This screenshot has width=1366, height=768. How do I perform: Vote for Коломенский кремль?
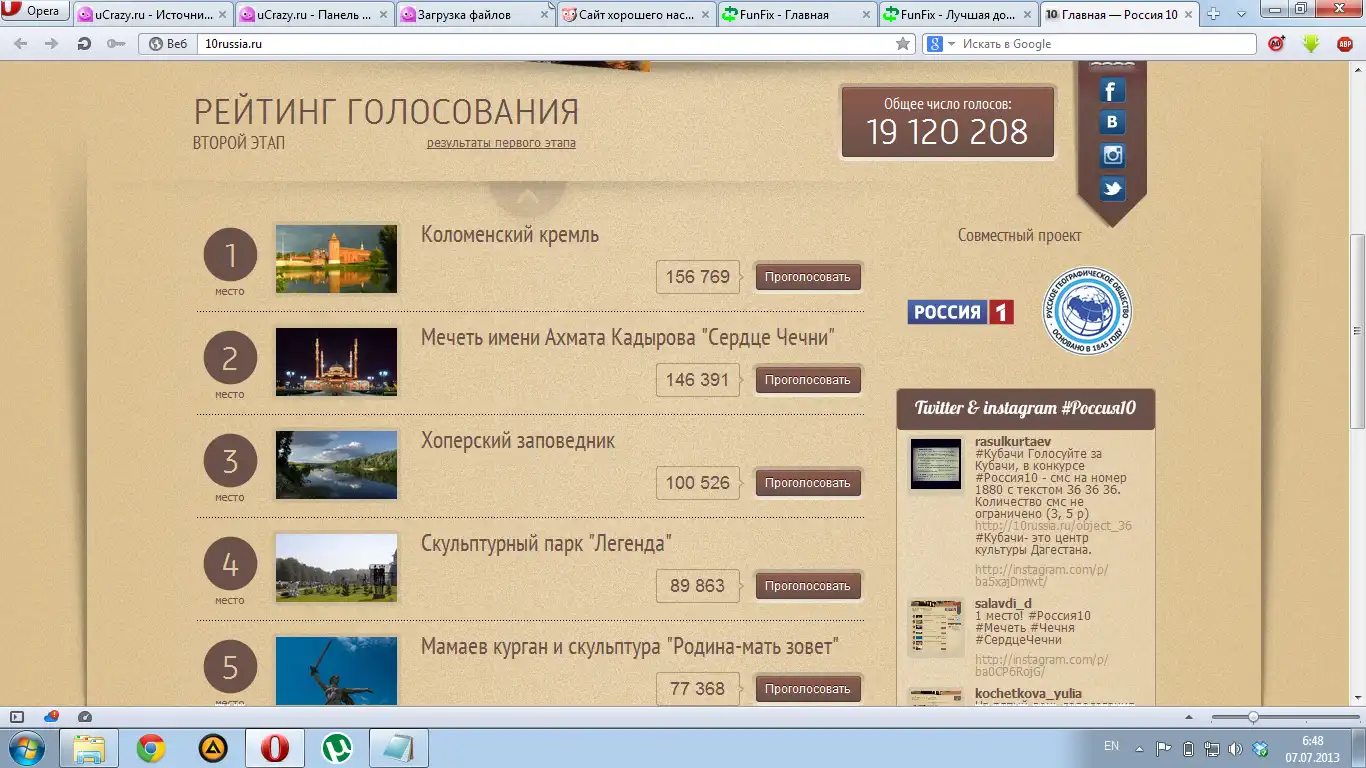pos(807,277)
